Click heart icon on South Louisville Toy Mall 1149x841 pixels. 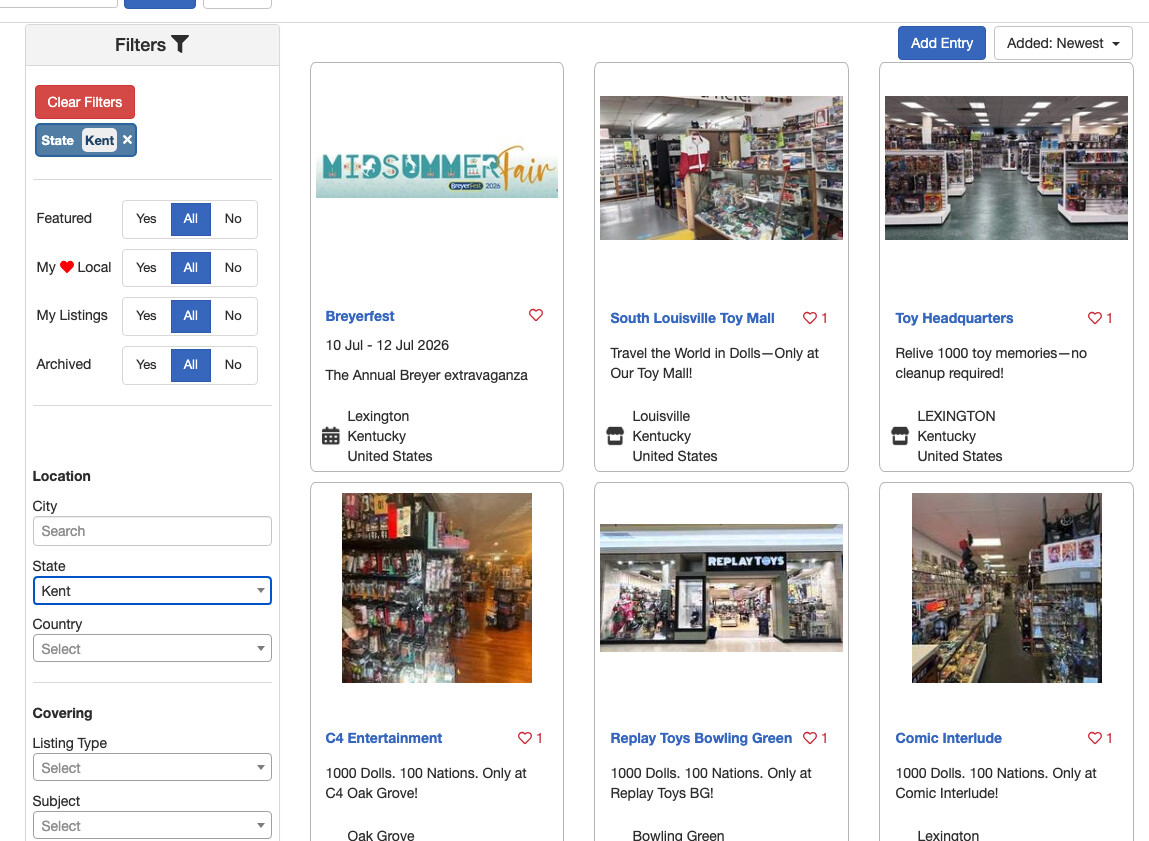810,318
